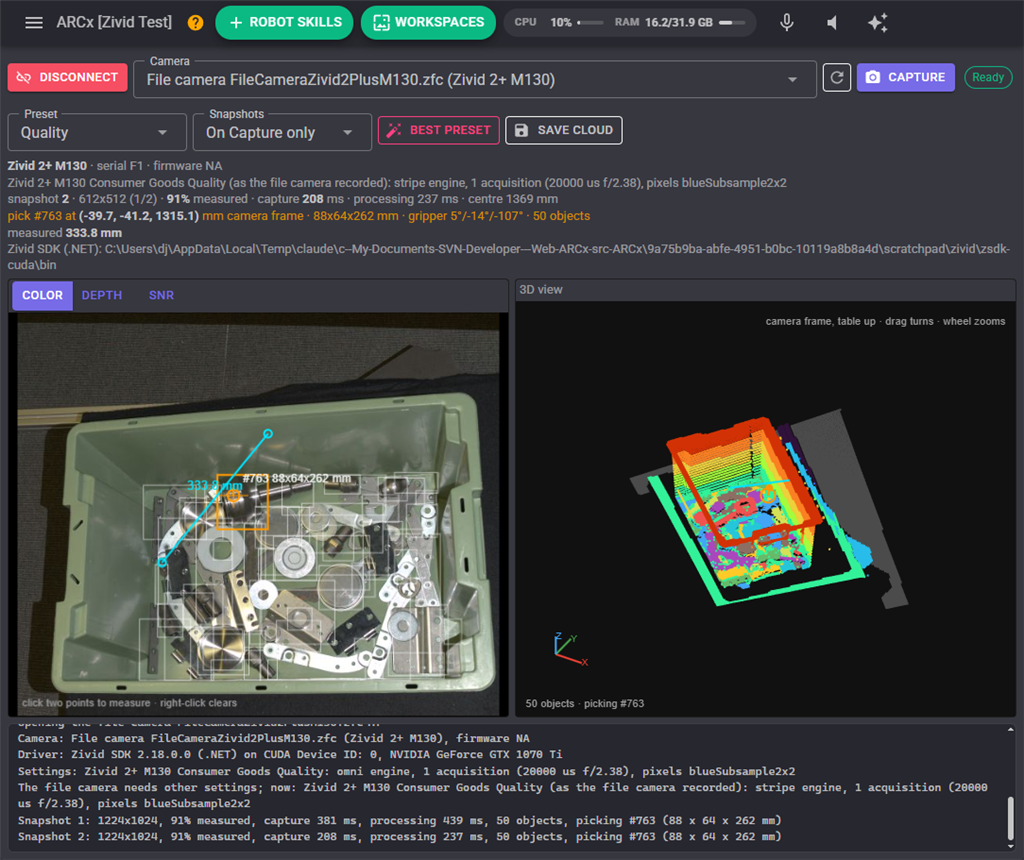1024x860 pixels.
Task: Click the 'Snapshot 1:' log line
Action: pyautogui.click(x=399, y=820)
